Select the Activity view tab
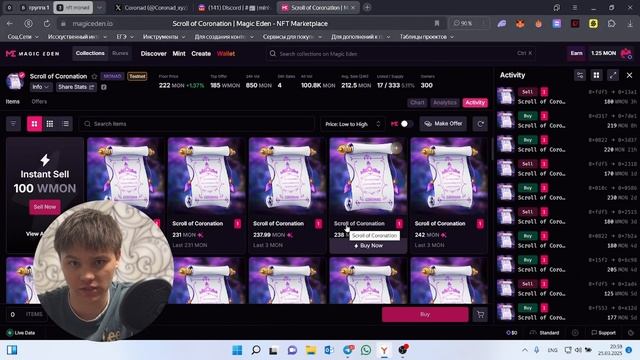 click(x=475, y=103)
